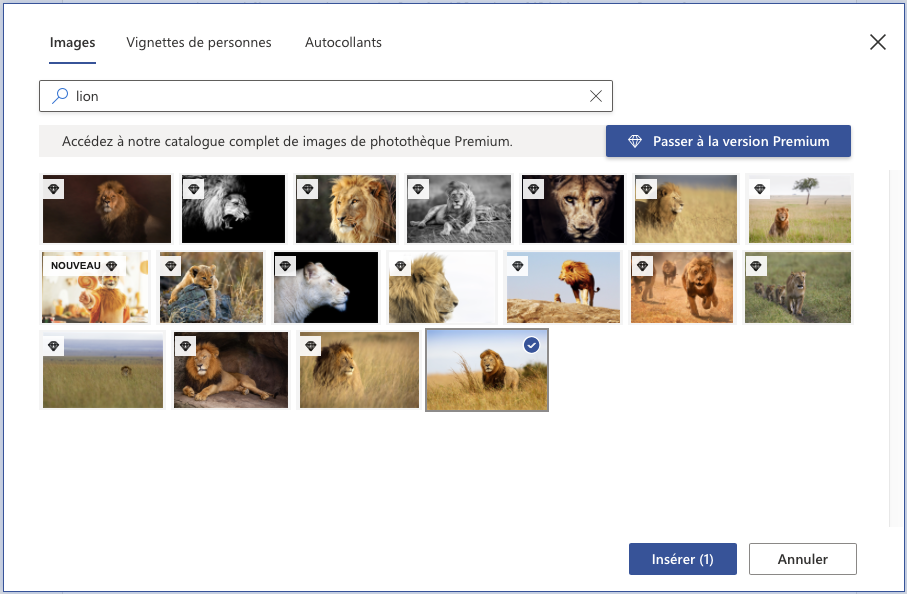Image resolution: width=907 pixels, height=594 pixels.
Task: Click premium diamond badge on lion cub on rock
Action: point(171,266)
